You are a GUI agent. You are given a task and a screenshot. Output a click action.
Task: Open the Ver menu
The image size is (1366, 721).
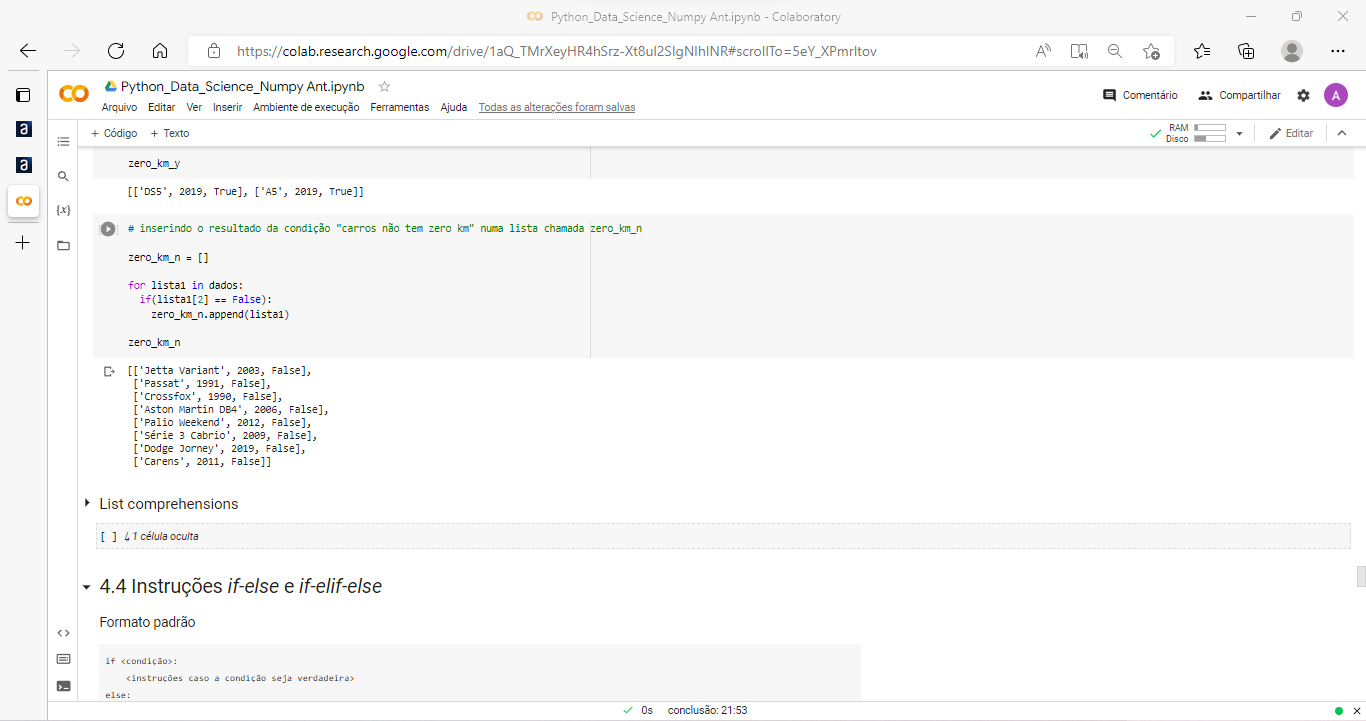pyautogui.click(x=194, y=107)
